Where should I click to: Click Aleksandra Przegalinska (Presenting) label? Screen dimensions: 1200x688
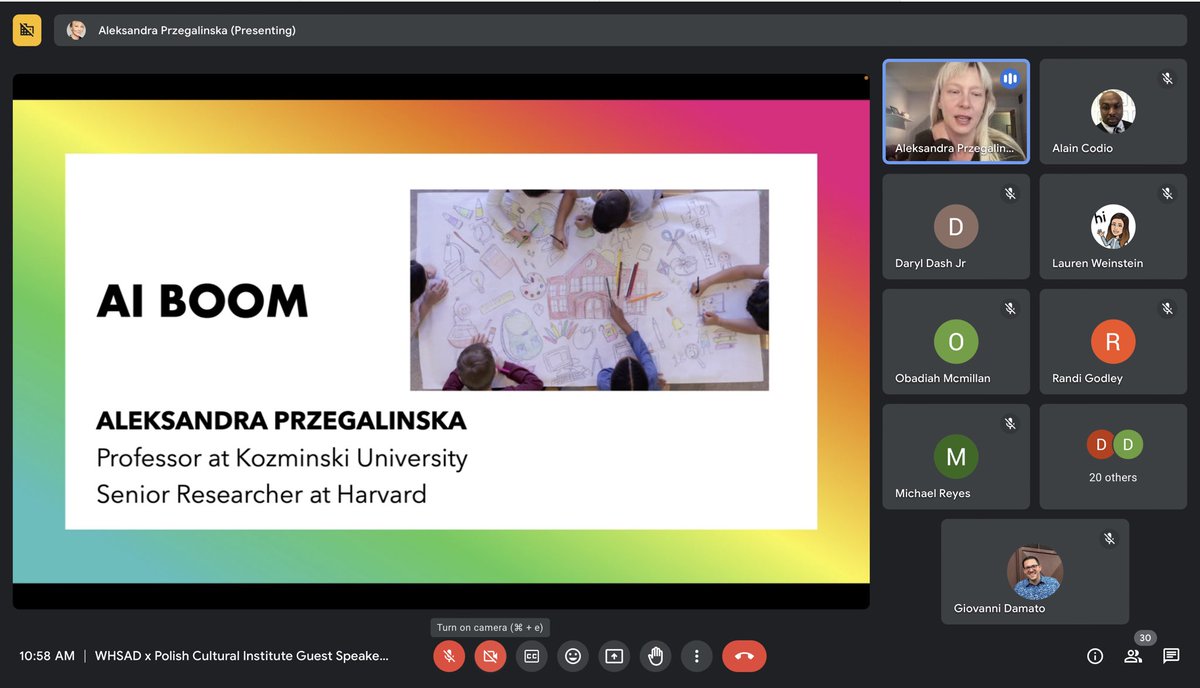[197, 30]
